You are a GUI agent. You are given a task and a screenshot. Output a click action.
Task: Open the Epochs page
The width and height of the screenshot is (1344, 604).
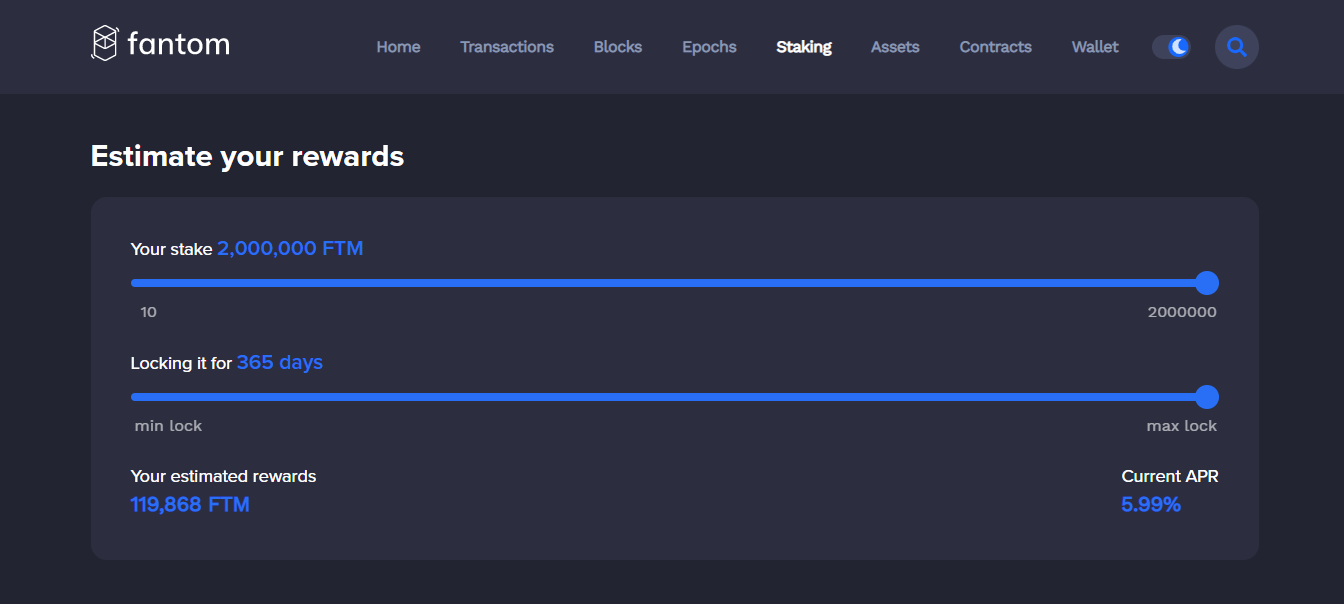pyautogui.click(x=709, y=46)
